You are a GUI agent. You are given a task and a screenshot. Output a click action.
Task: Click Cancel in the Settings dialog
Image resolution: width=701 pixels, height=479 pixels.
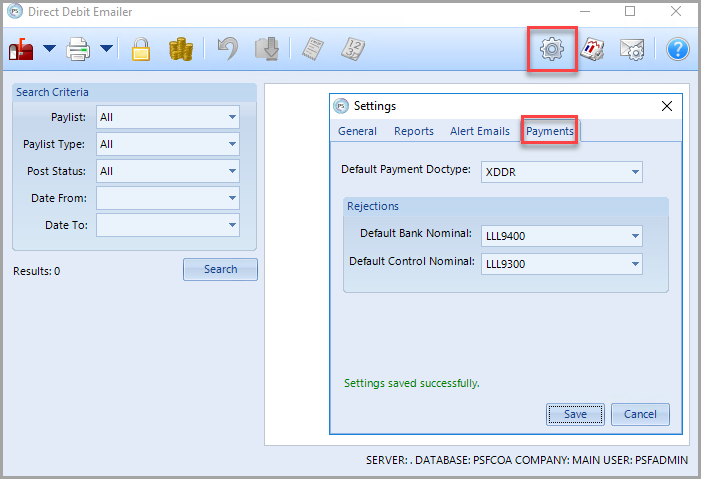640,414
